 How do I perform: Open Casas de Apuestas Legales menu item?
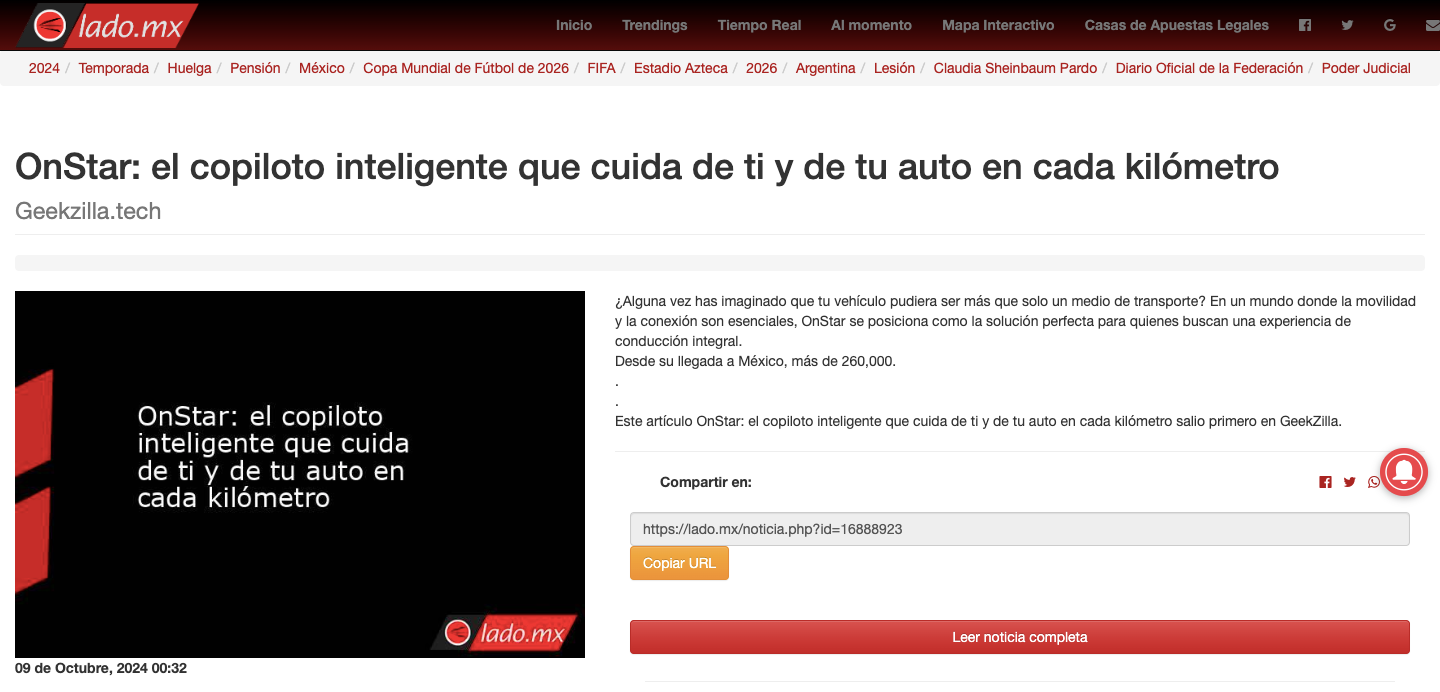click(1176, 25)
